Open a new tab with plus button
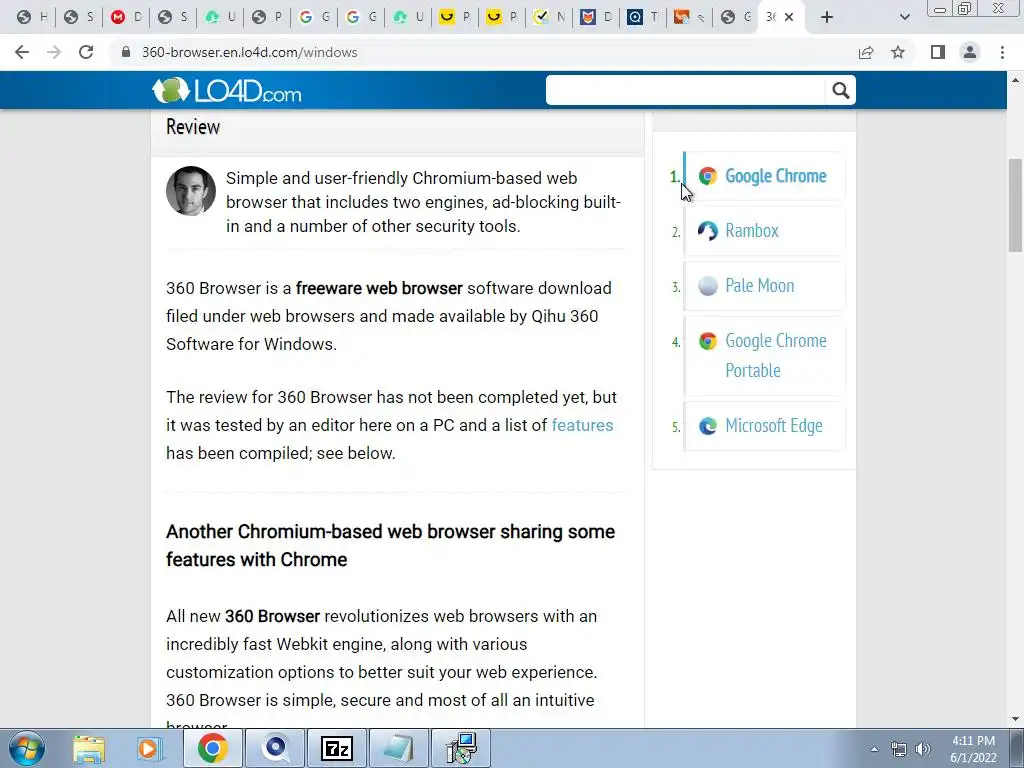Image resolution: width=1024 pixels, height=768 pixels. tap(827, 17)
